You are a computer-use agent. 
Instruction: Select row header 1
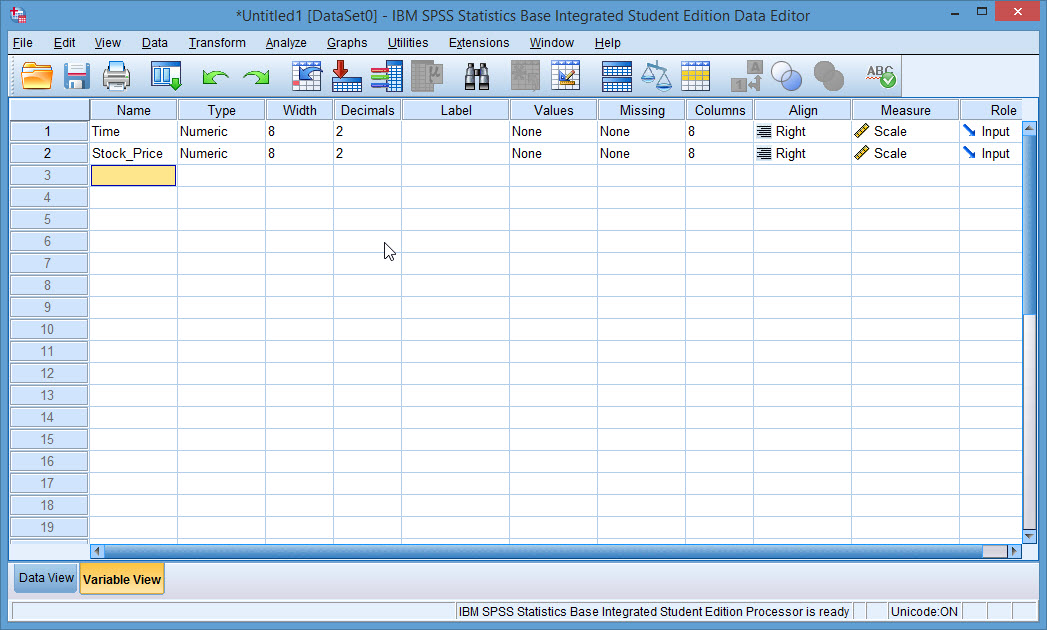click(x=48, y=132)
